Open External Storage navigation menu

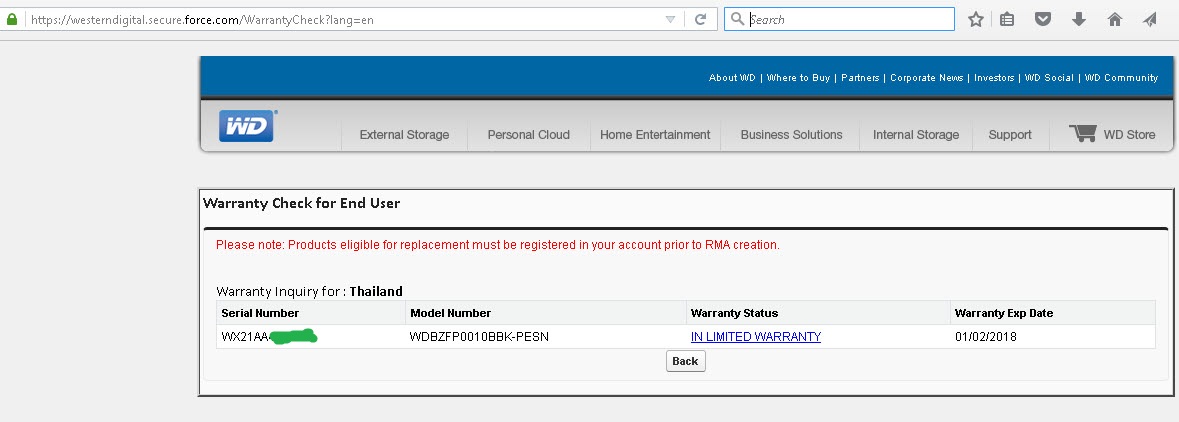pos(404,135)
